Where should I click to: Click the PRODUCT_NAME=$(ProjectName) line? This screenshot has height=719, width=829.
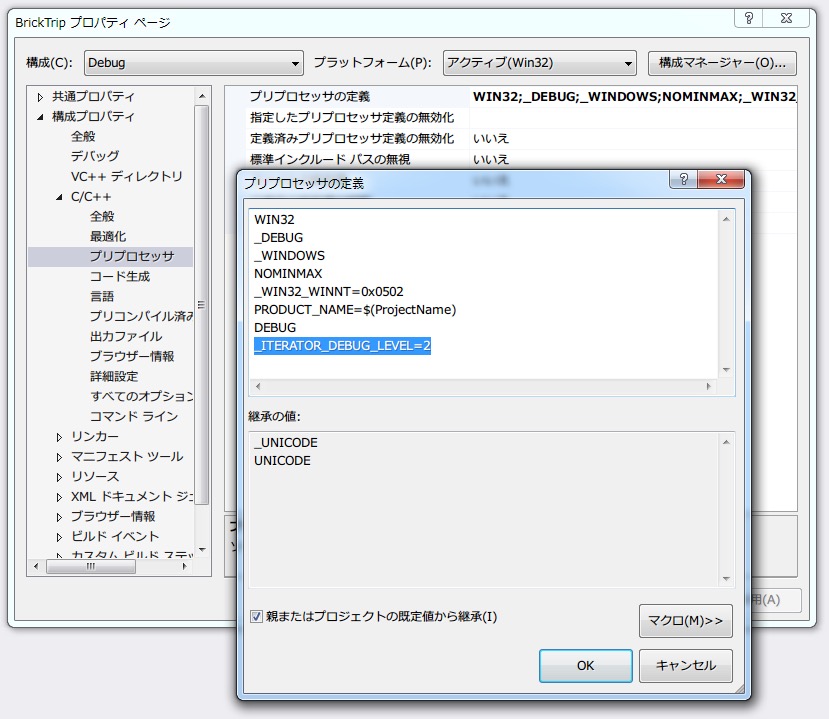(355, 309)
